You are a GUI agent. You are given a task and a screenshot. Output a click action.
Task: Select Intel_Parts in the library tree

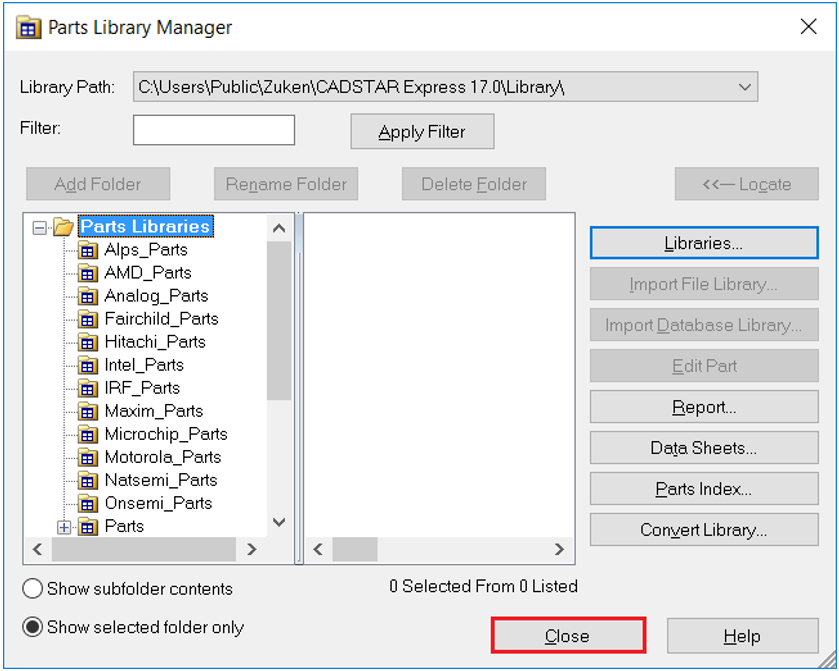pyautogui.click(x=144, y=365)
